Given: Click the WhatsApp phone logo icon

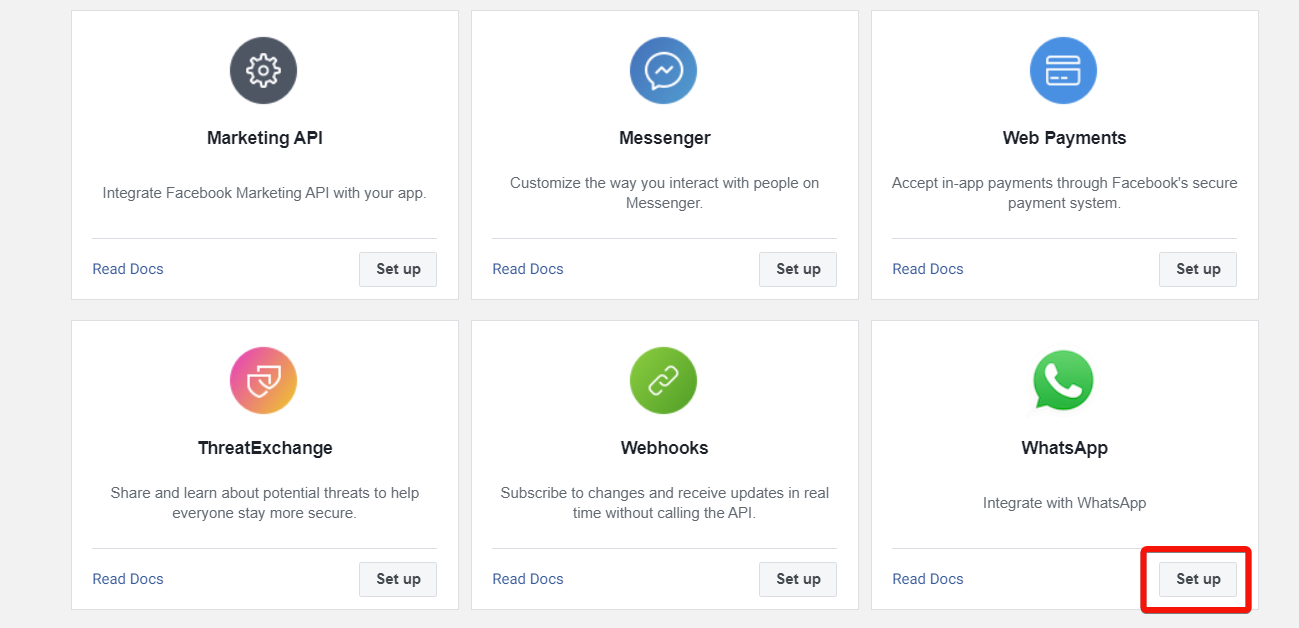Looking at the screenshot, I should coord(1064,380).
